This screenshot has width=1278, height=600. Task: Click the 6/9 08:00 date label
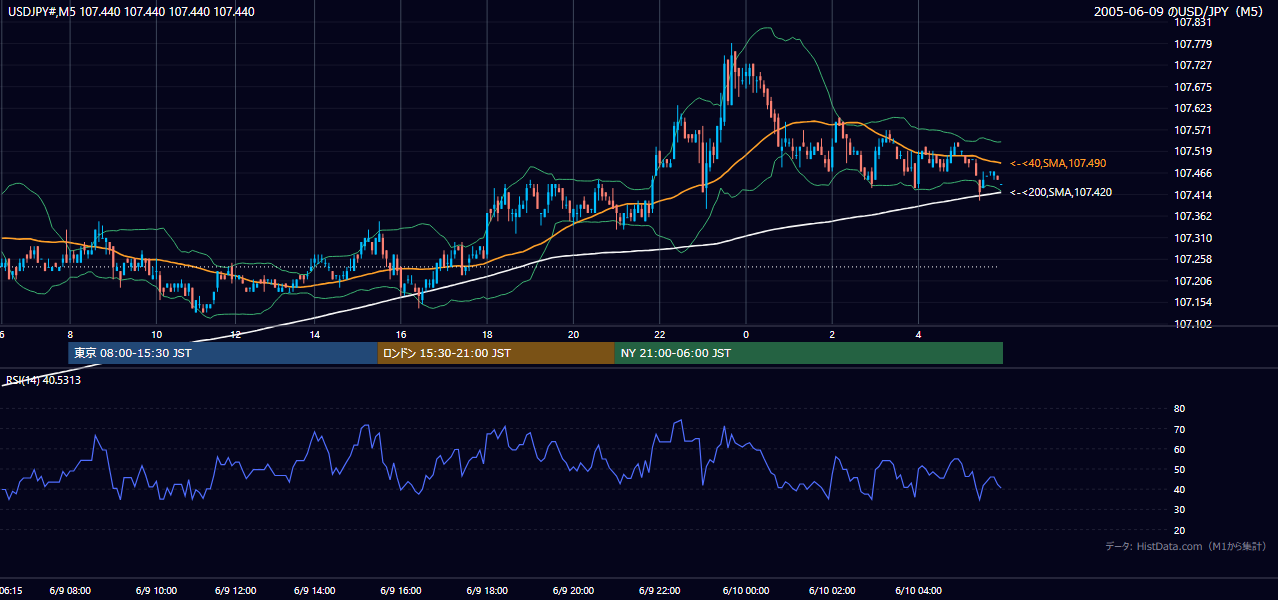[x=71, y=591]
